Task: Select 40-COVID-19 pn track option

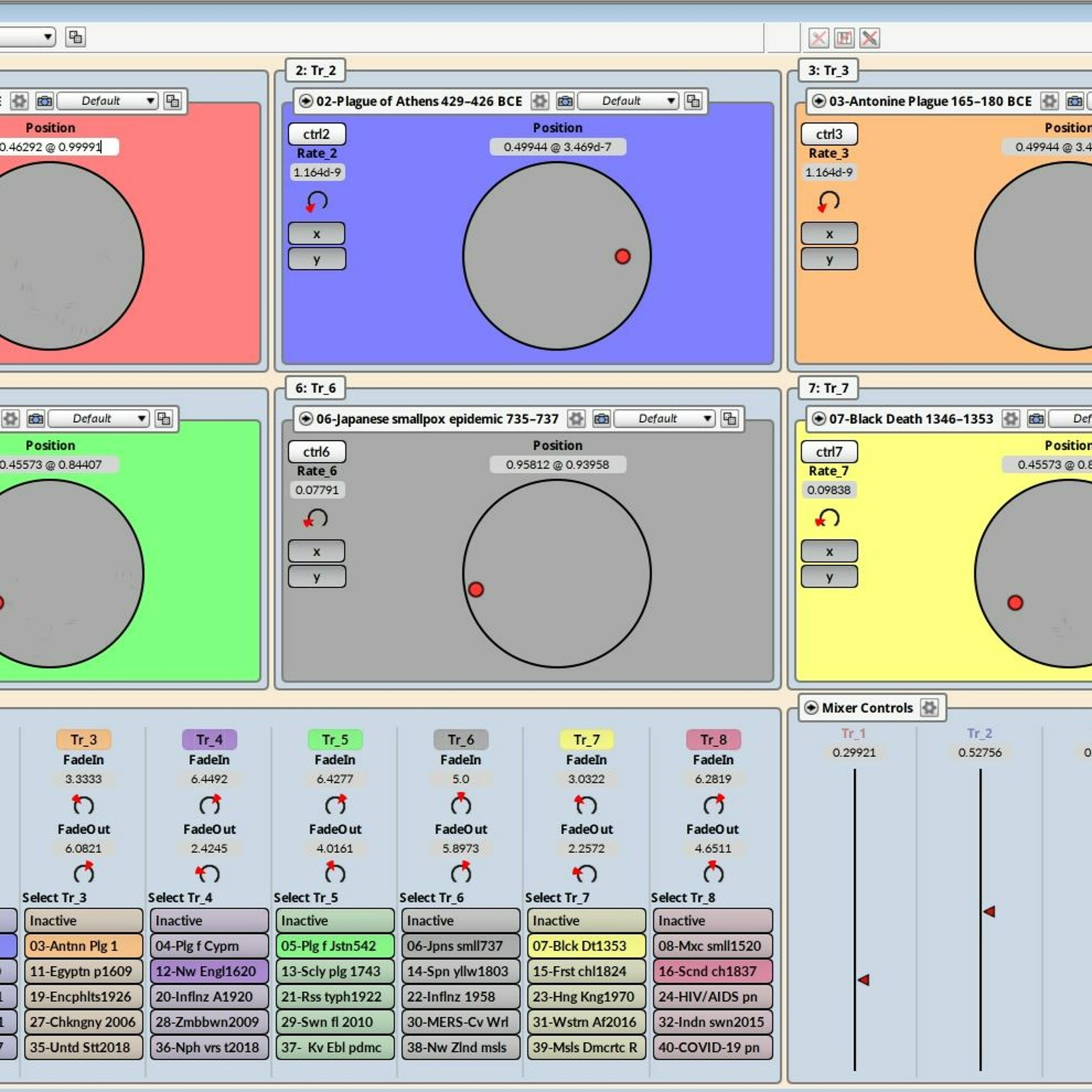Action: coord(713,1047)
